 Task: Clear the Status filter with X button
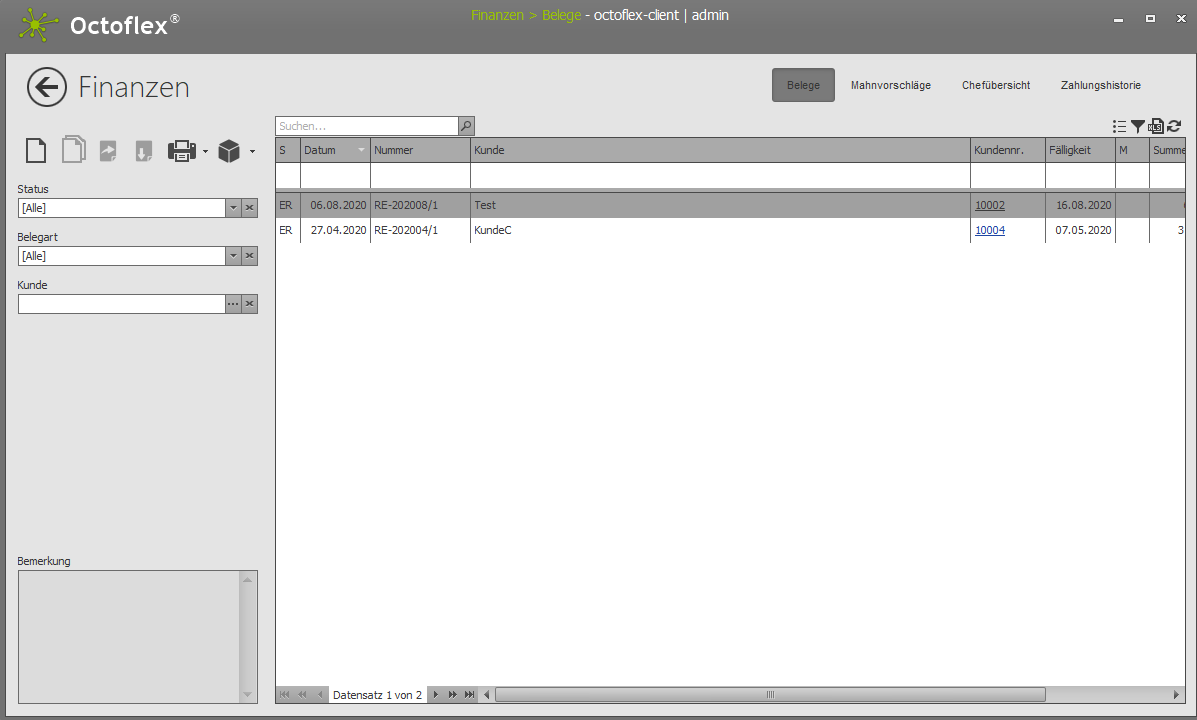click(250, 208)
